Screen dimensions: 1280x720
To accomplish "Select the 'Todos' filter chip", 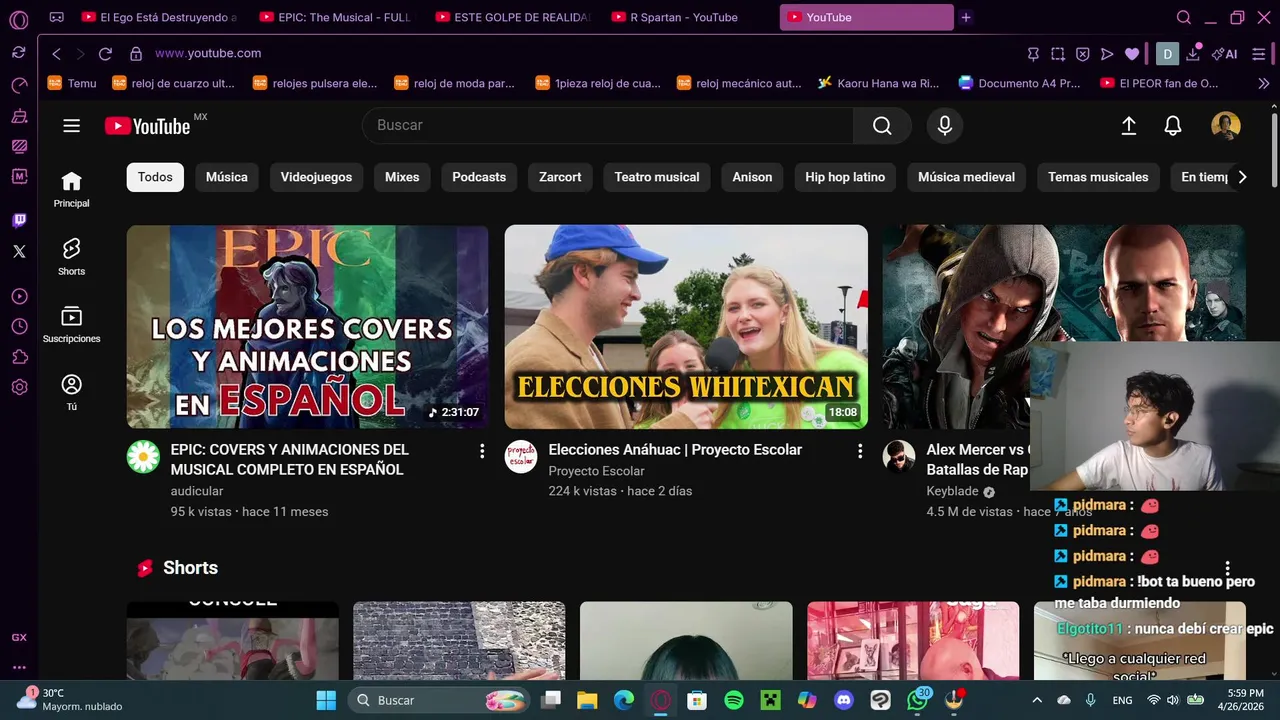I will tap(155, 177).
